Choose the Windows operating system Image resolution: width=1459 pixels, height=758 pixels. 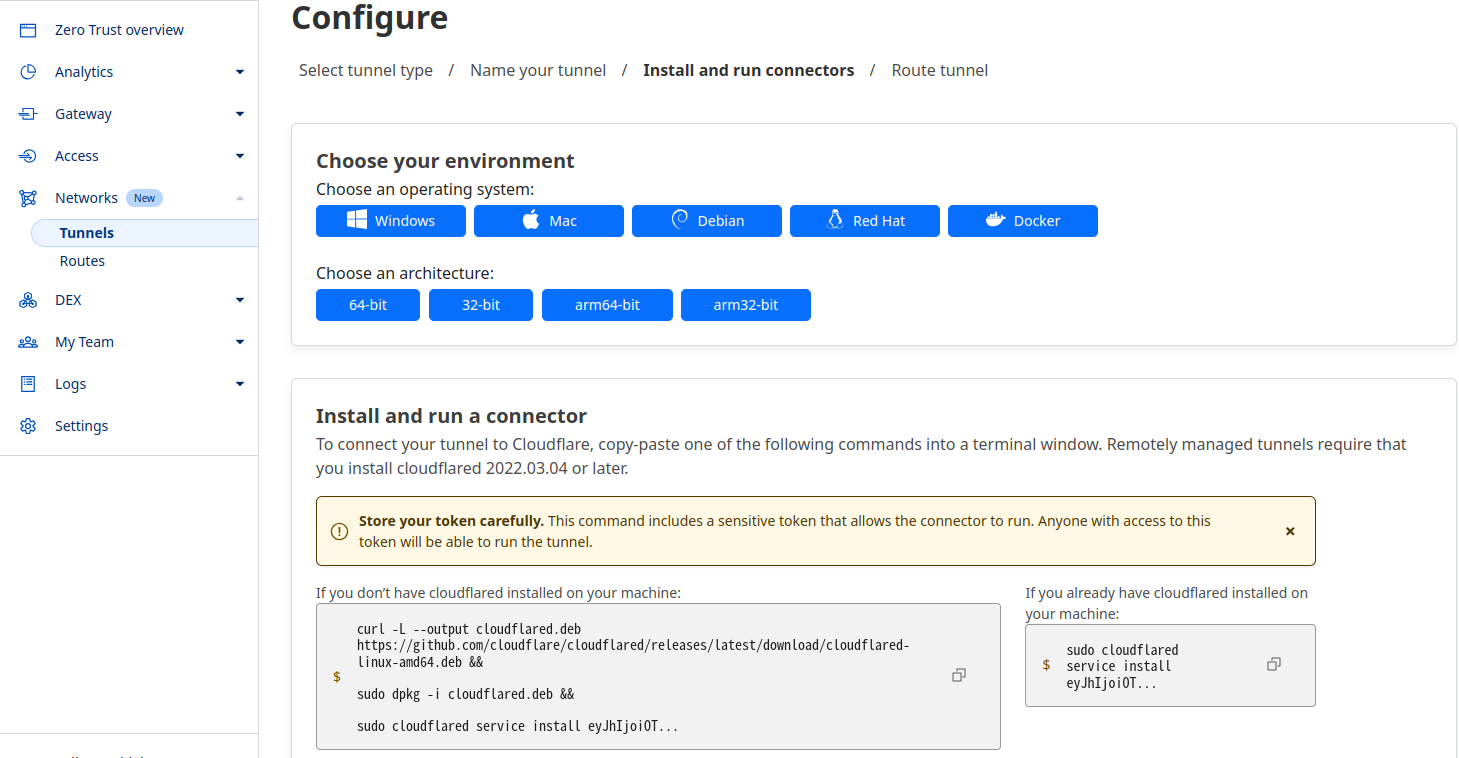click(390, 221)
